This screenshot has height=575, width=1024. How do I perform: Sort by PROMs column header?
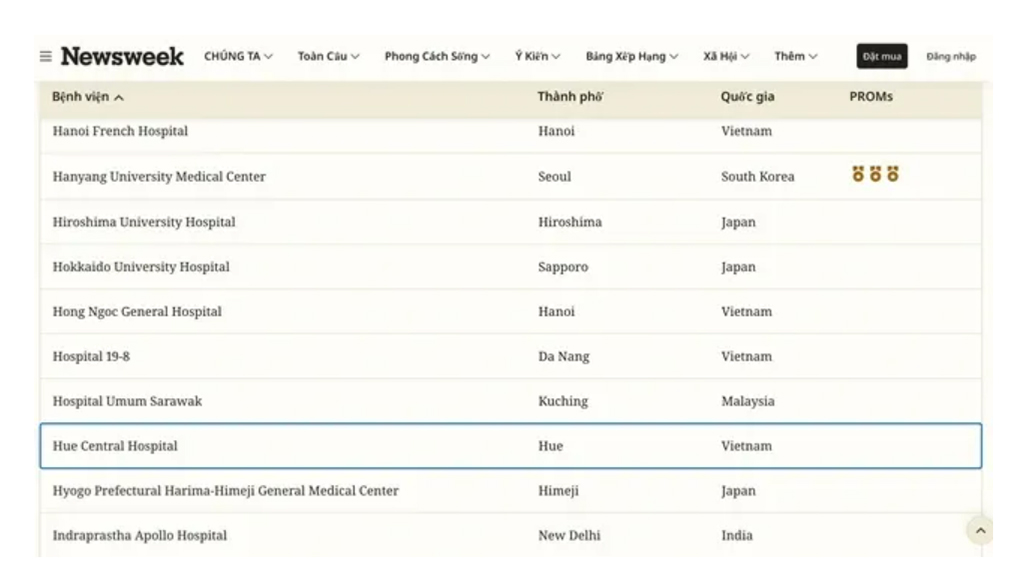tap(871, 97)
